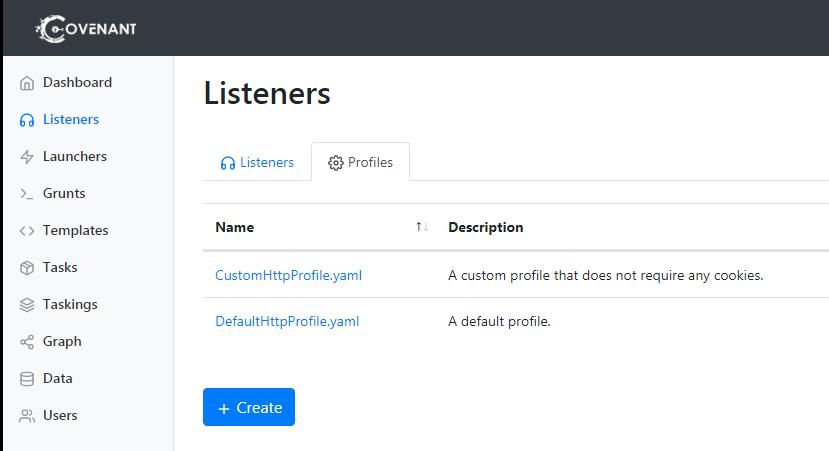
Task: Open the Grunts sidebar menu item
Action: [64, 194]
